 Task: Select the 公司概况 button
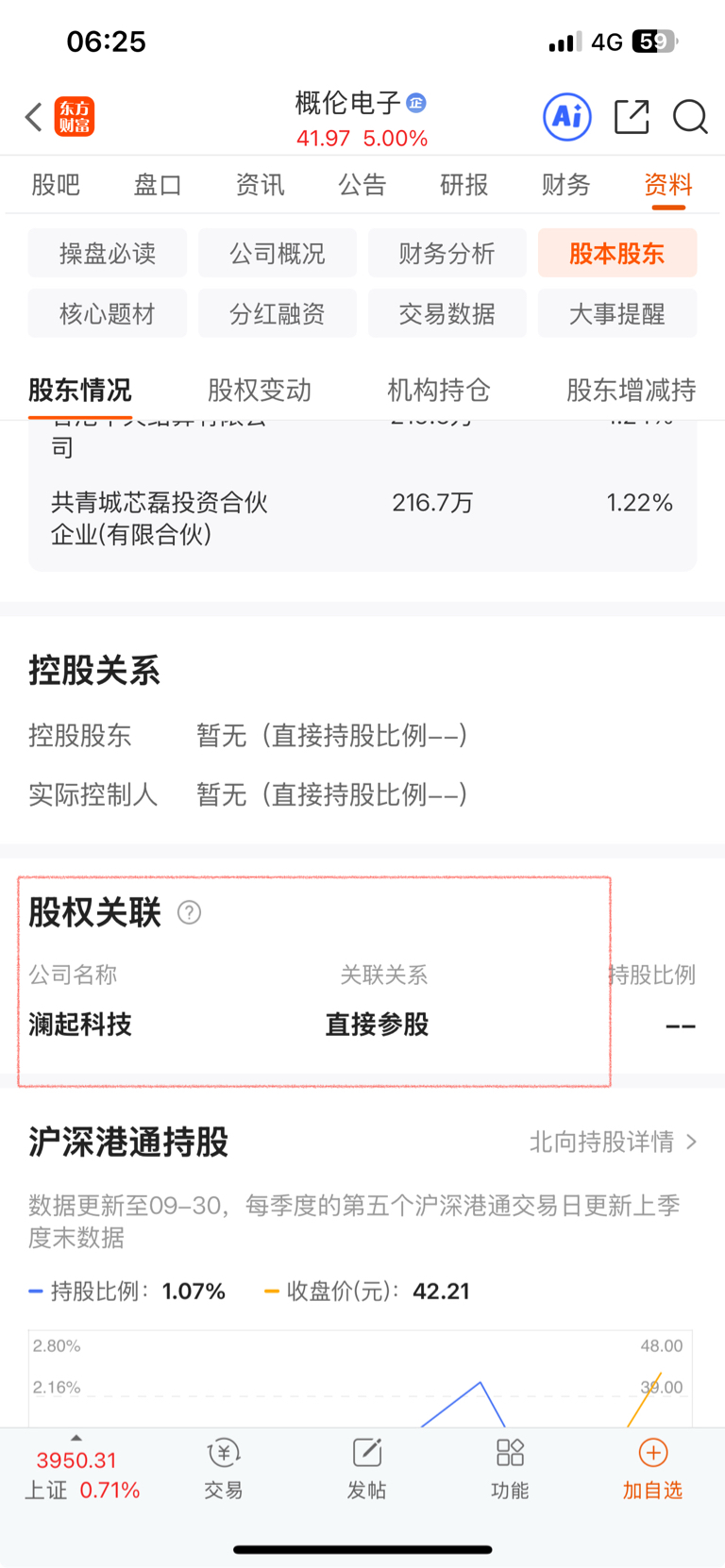pos(278,253)
